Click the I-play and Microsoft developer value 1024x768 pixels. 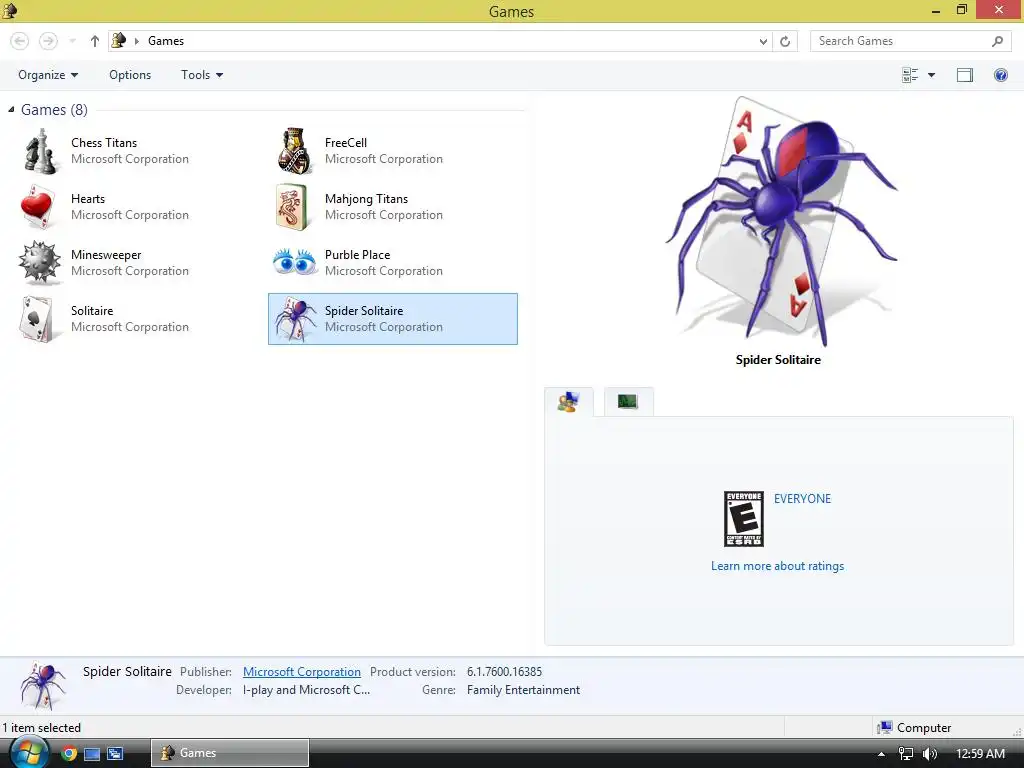click(306, 690)
